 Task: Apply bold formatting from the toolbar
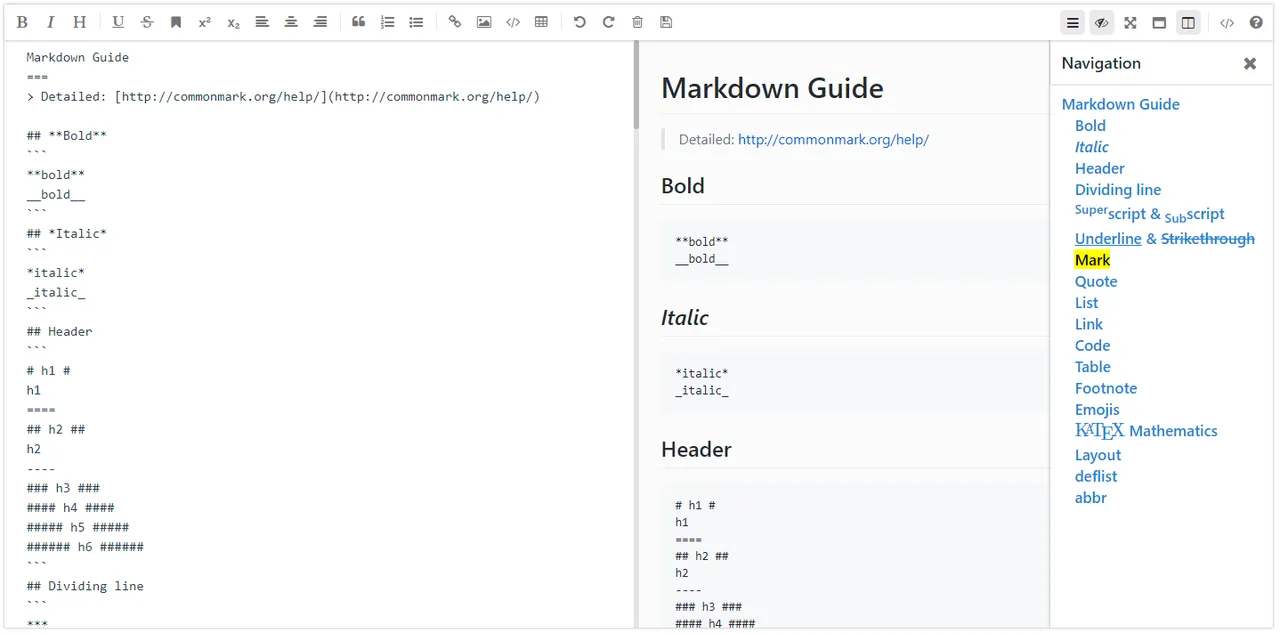22,22
